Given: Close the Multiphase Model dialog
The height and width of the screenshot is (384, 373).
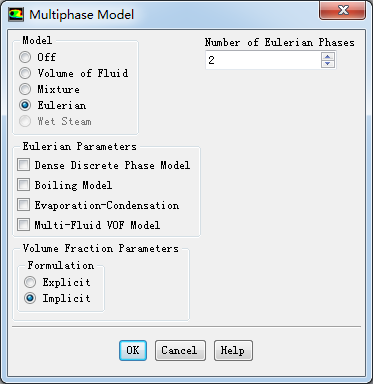Looking at the screenshot, I should coord(342,10).
